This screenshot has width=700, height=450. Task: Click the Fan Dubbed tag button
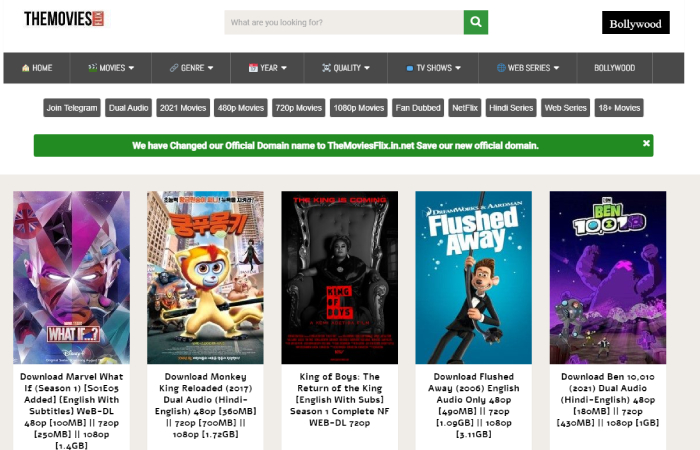tap(418, 108)
